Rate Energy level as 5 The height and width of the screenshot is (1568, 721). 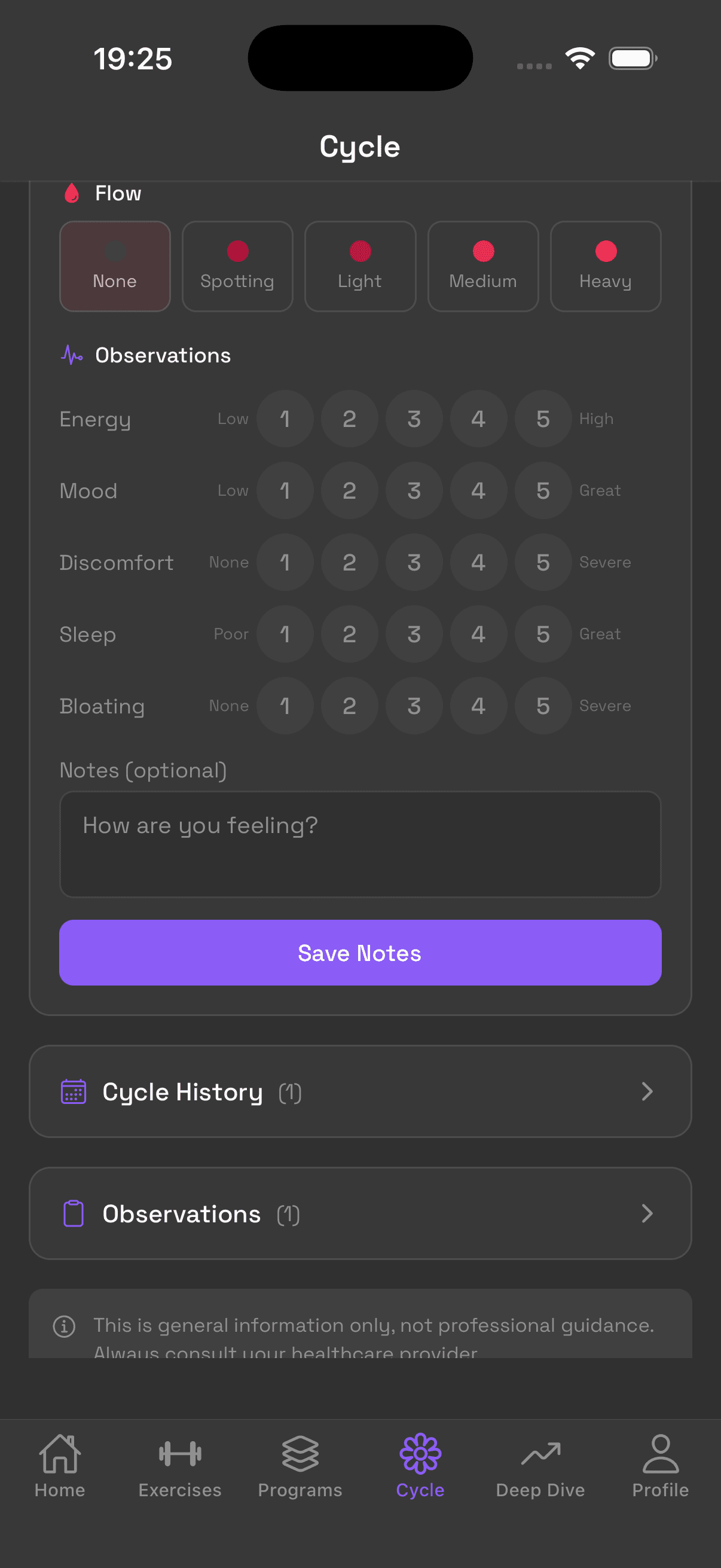coord(543,419)
